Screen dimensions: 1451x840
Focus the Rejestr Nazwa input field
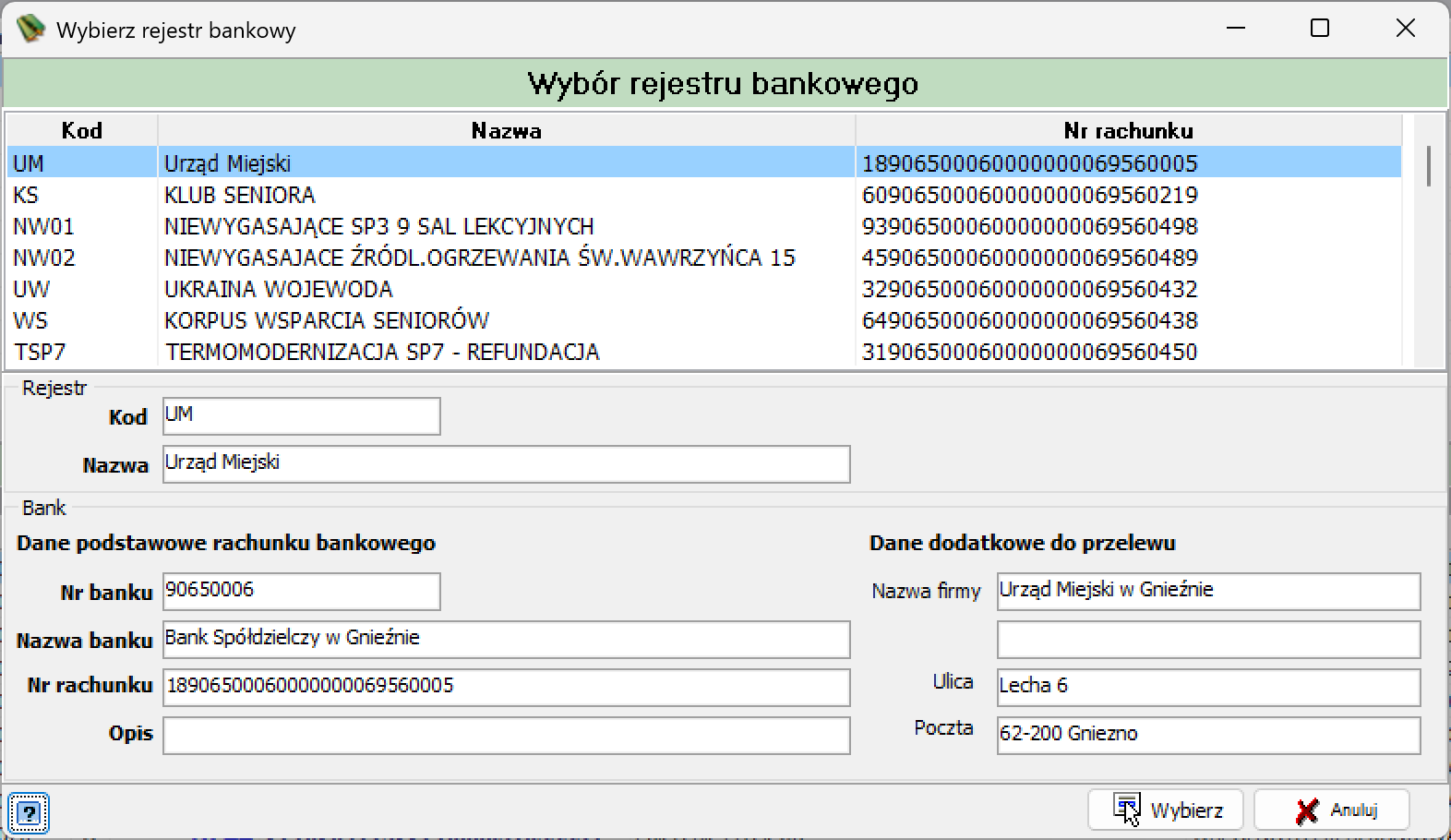[507, 464]
